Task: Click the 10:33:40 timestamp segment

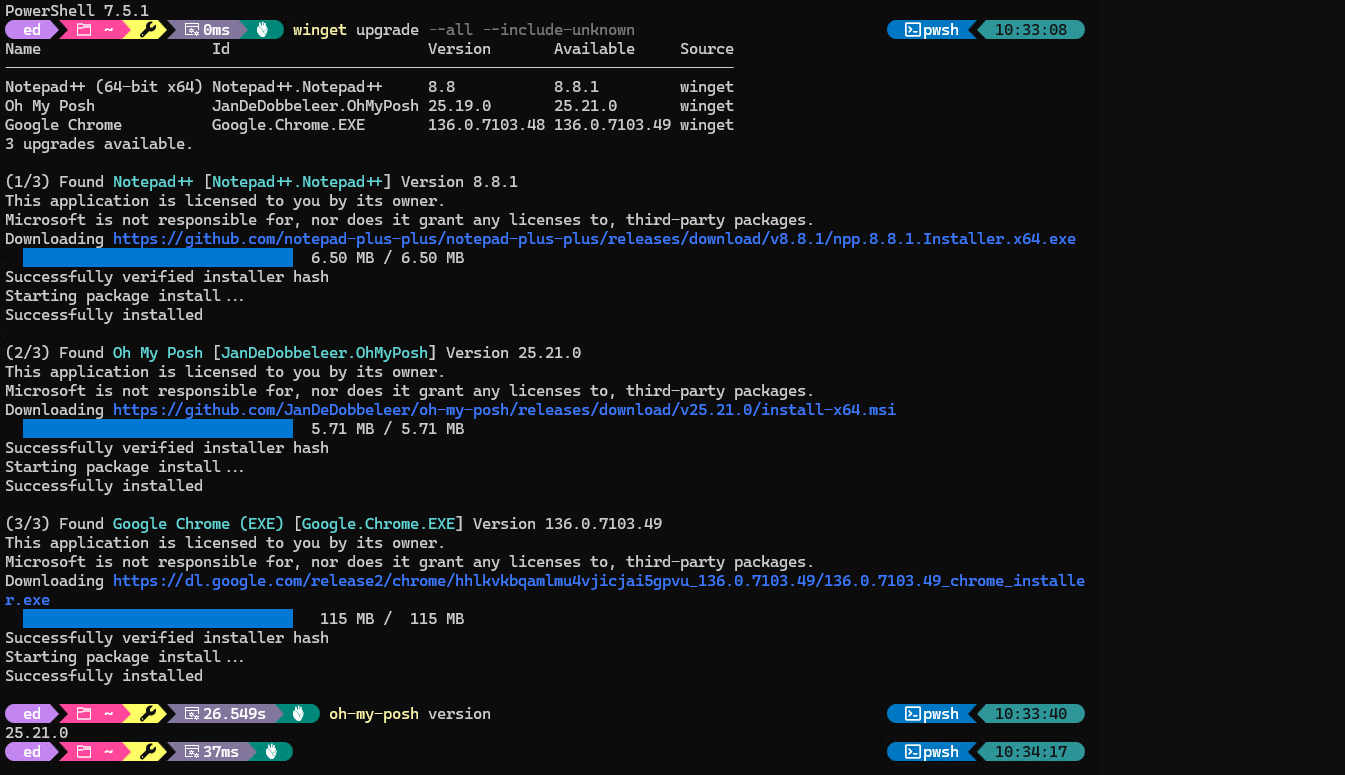Action: pos(1030,714)
